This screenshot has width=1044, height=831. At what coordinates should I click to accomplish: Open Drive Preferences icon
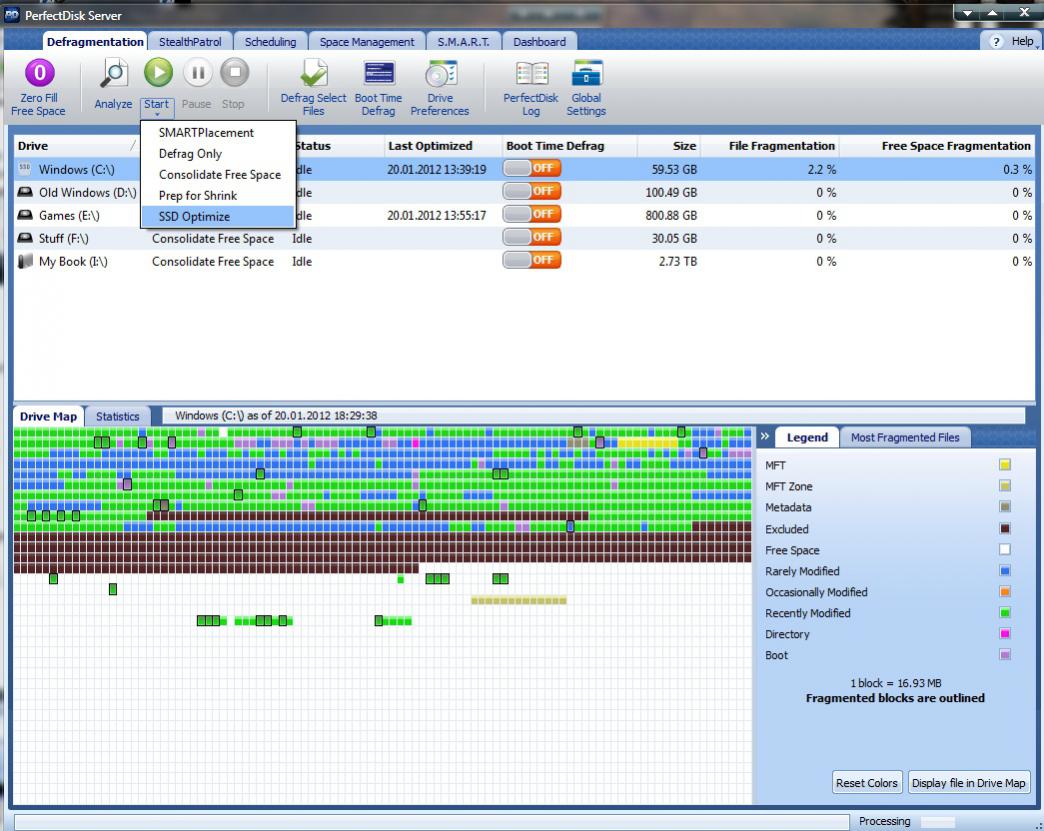440,74
